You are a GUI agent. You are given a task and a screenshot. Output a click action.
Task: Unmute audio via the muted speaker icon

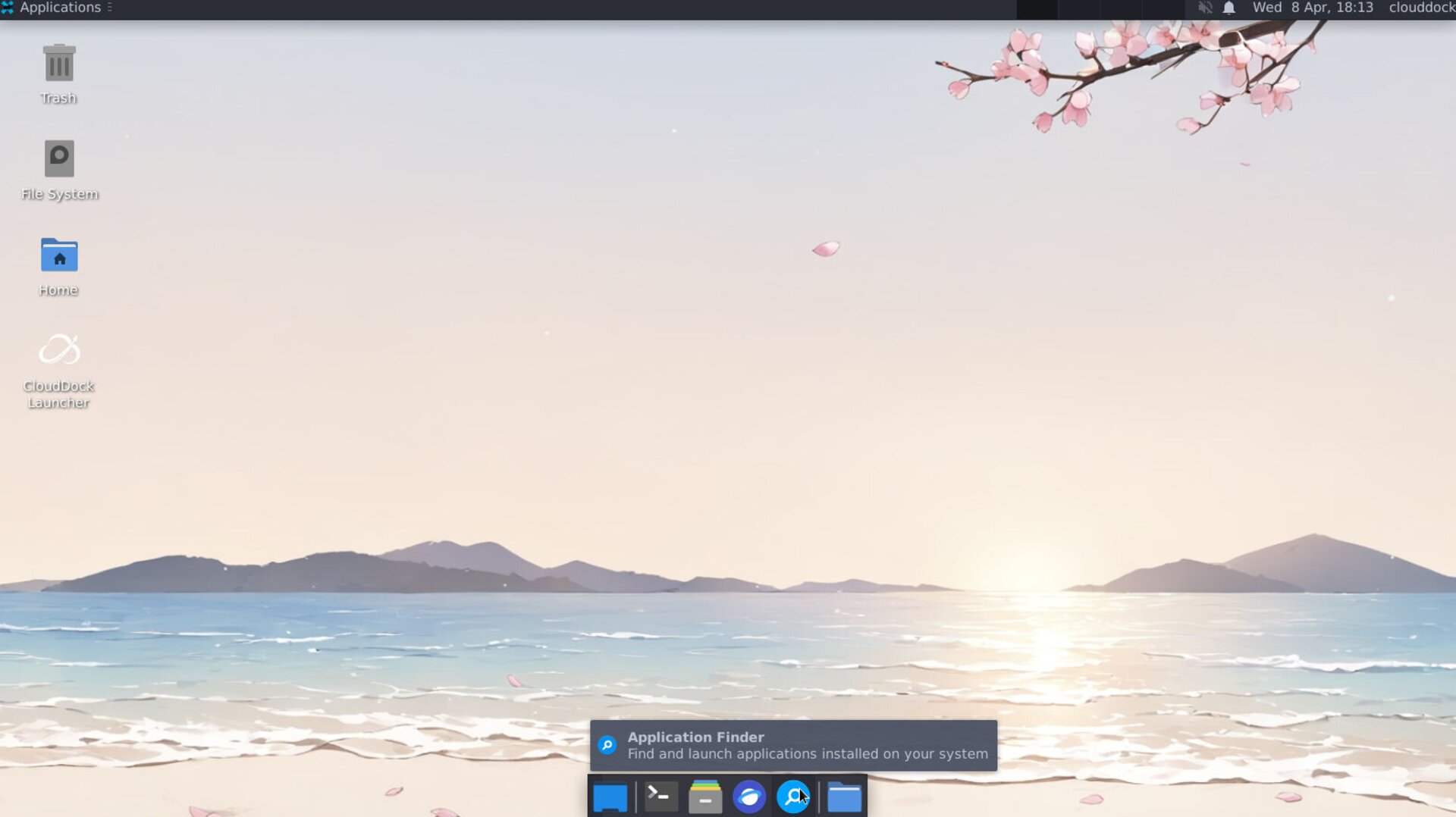(x=1204, y=8)
